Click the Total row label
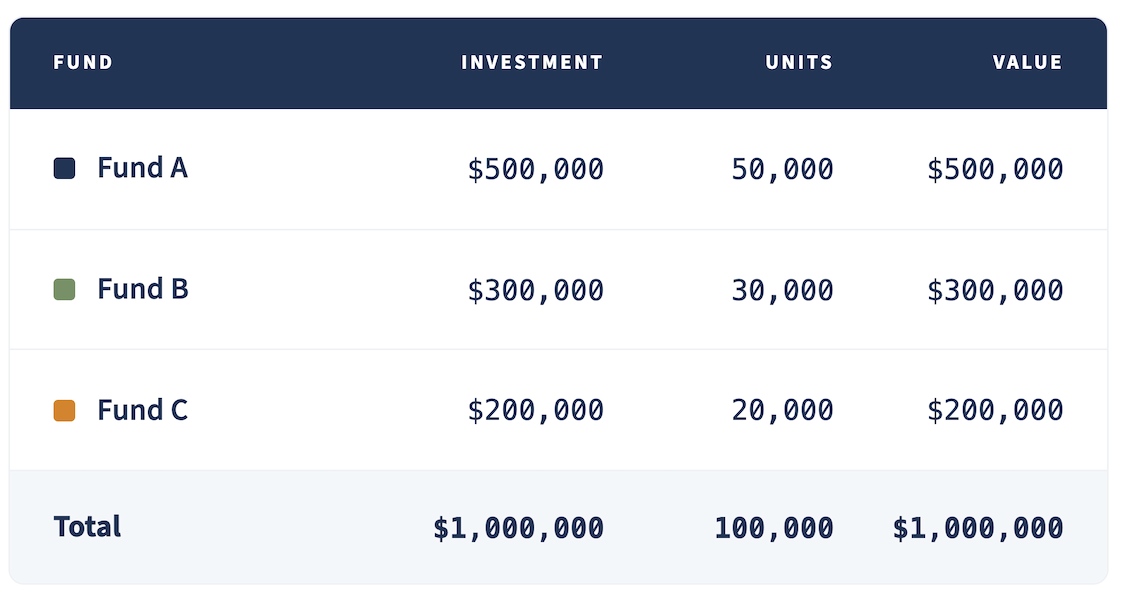Image resolution: width=1122 pixels, height=600 pixels. pos(87,526)
